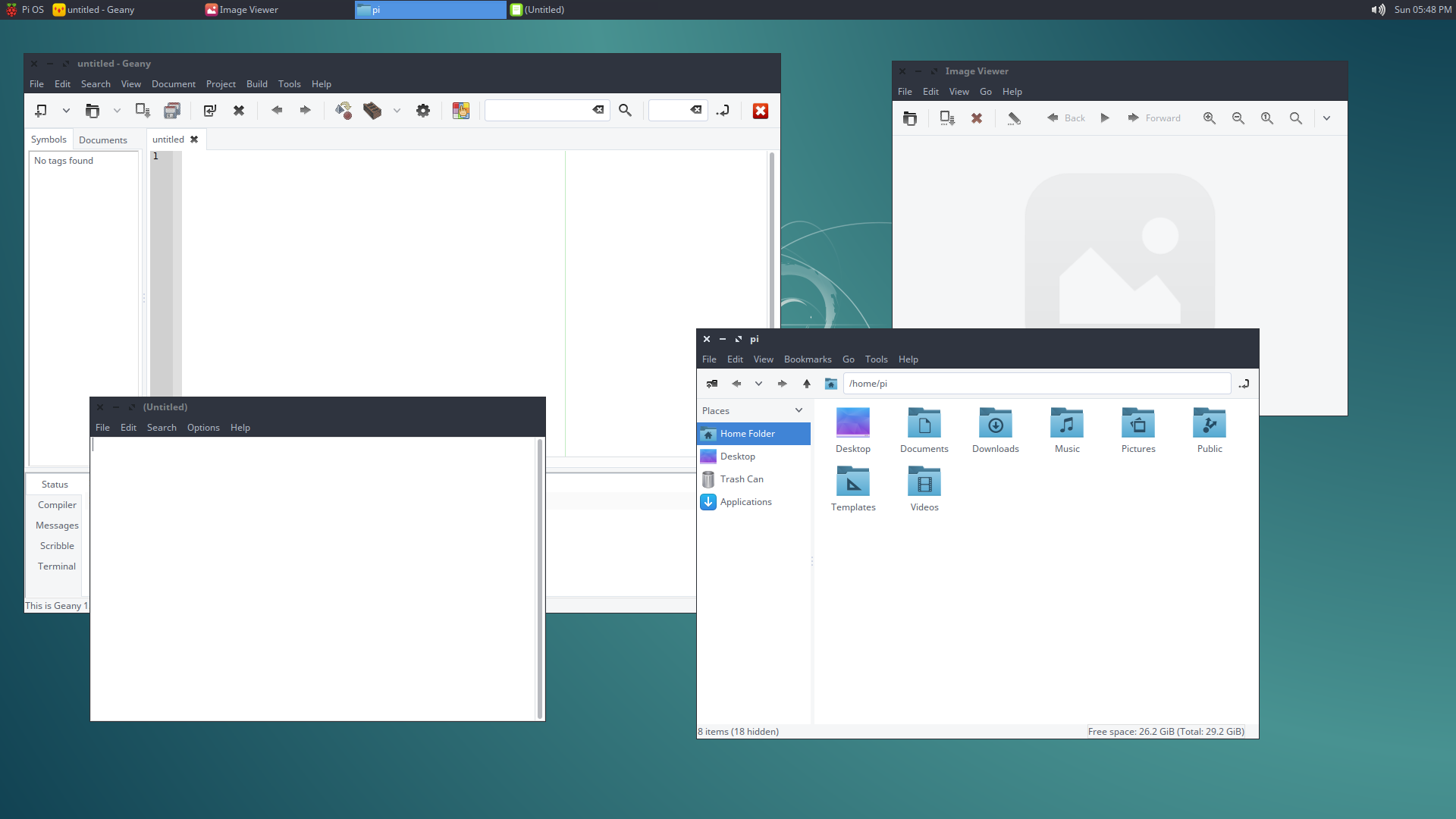Click Zoom out icon in Image Viewer
This screenshot has height=819, width=1456.
tap(1238, 118)
